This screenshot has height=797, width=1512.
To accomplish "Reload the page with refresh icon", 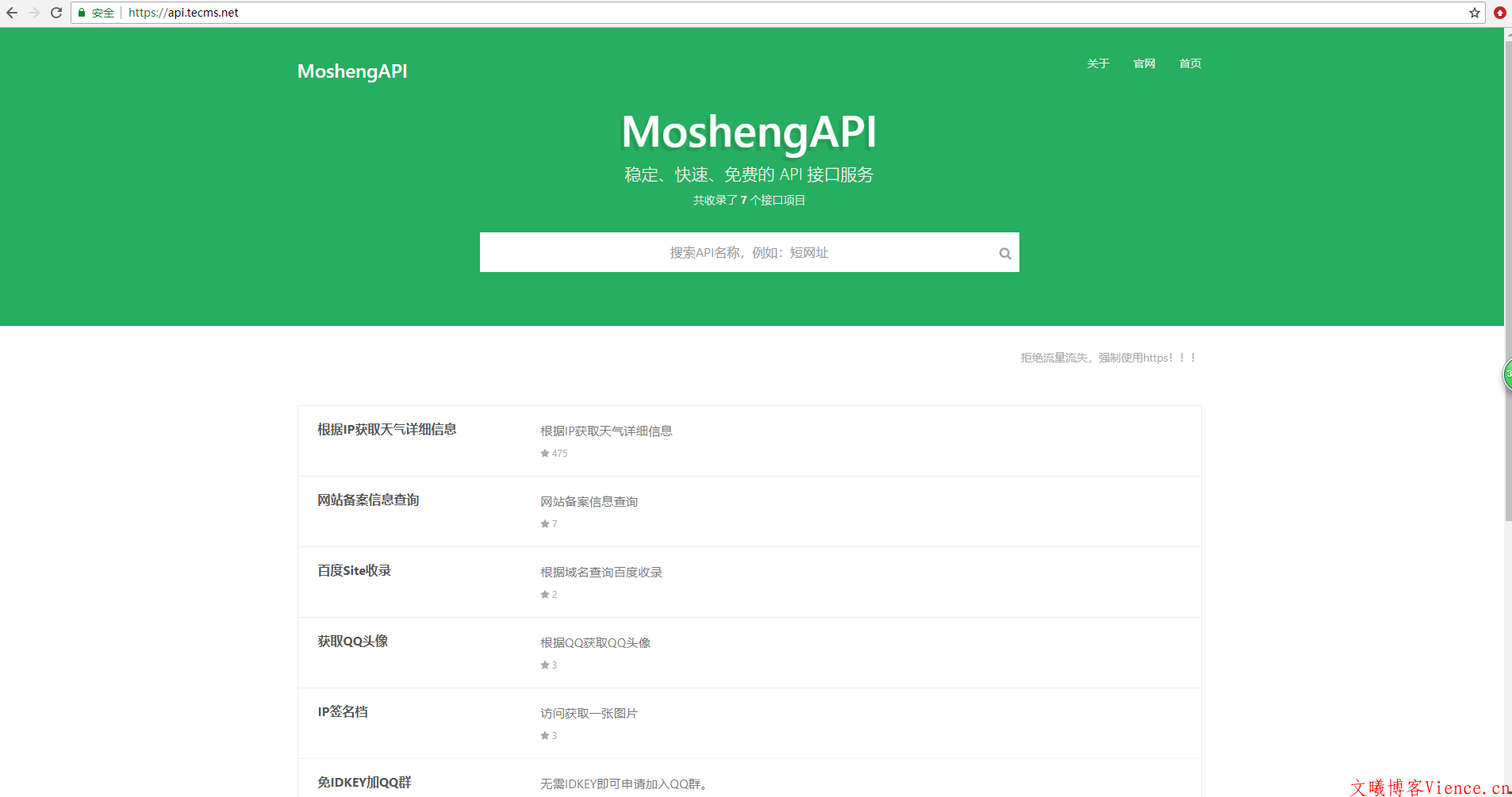I will click(56, 13).
